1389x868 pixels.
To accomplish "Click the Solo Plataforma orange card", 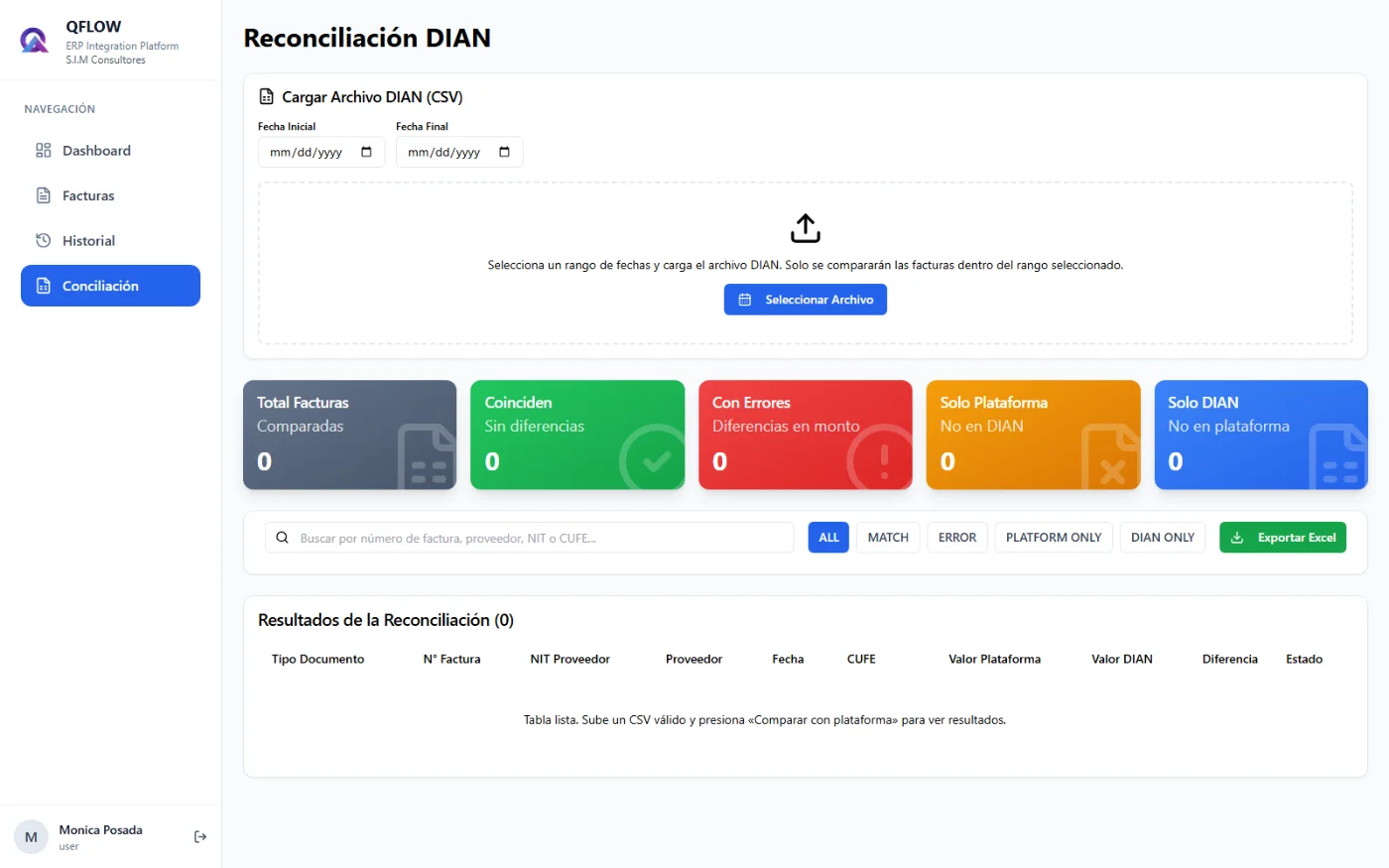I will point(1033,434).
